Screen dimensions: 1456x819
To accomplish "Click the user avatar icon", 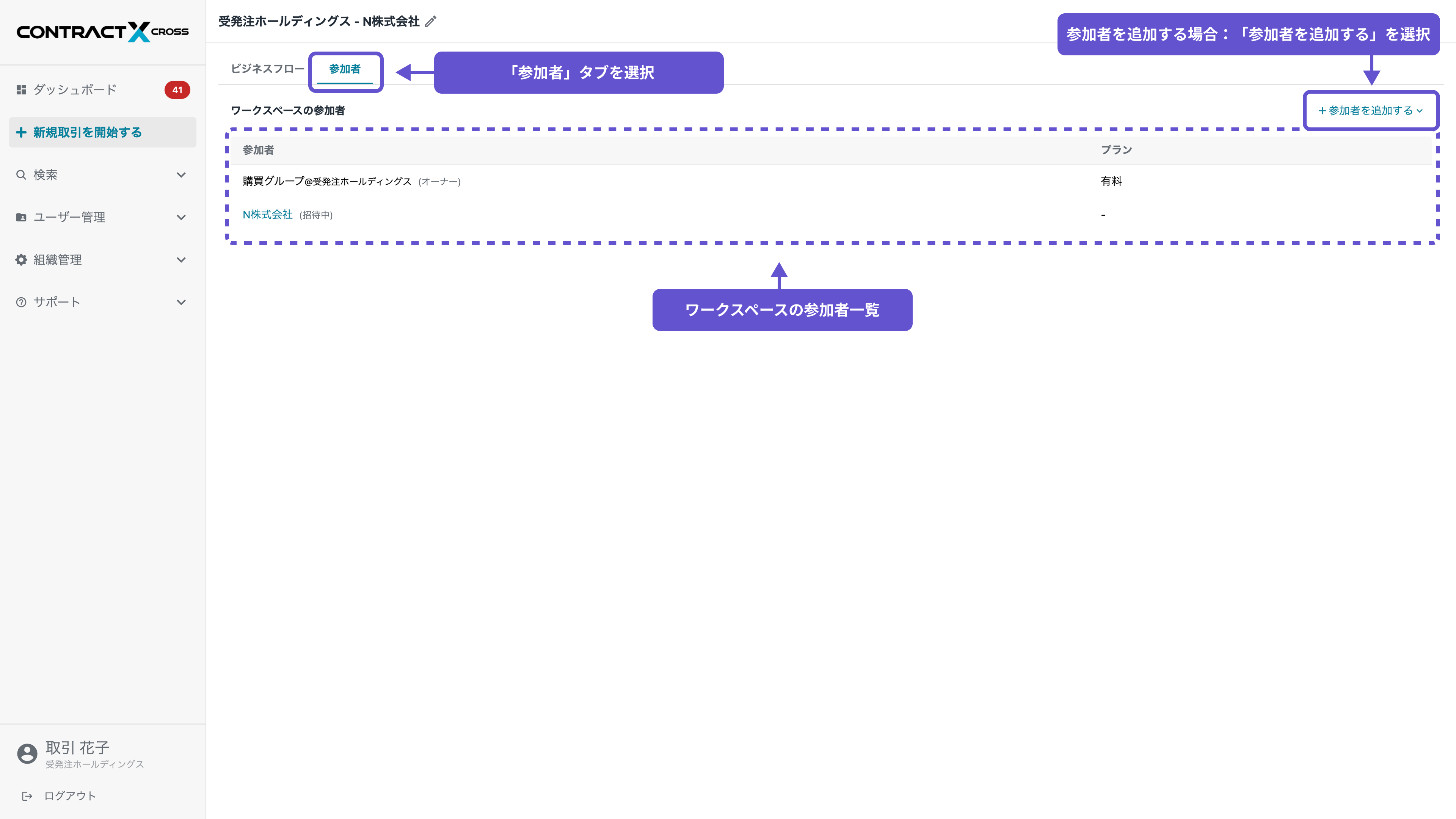I will click(x=27, y=753).
